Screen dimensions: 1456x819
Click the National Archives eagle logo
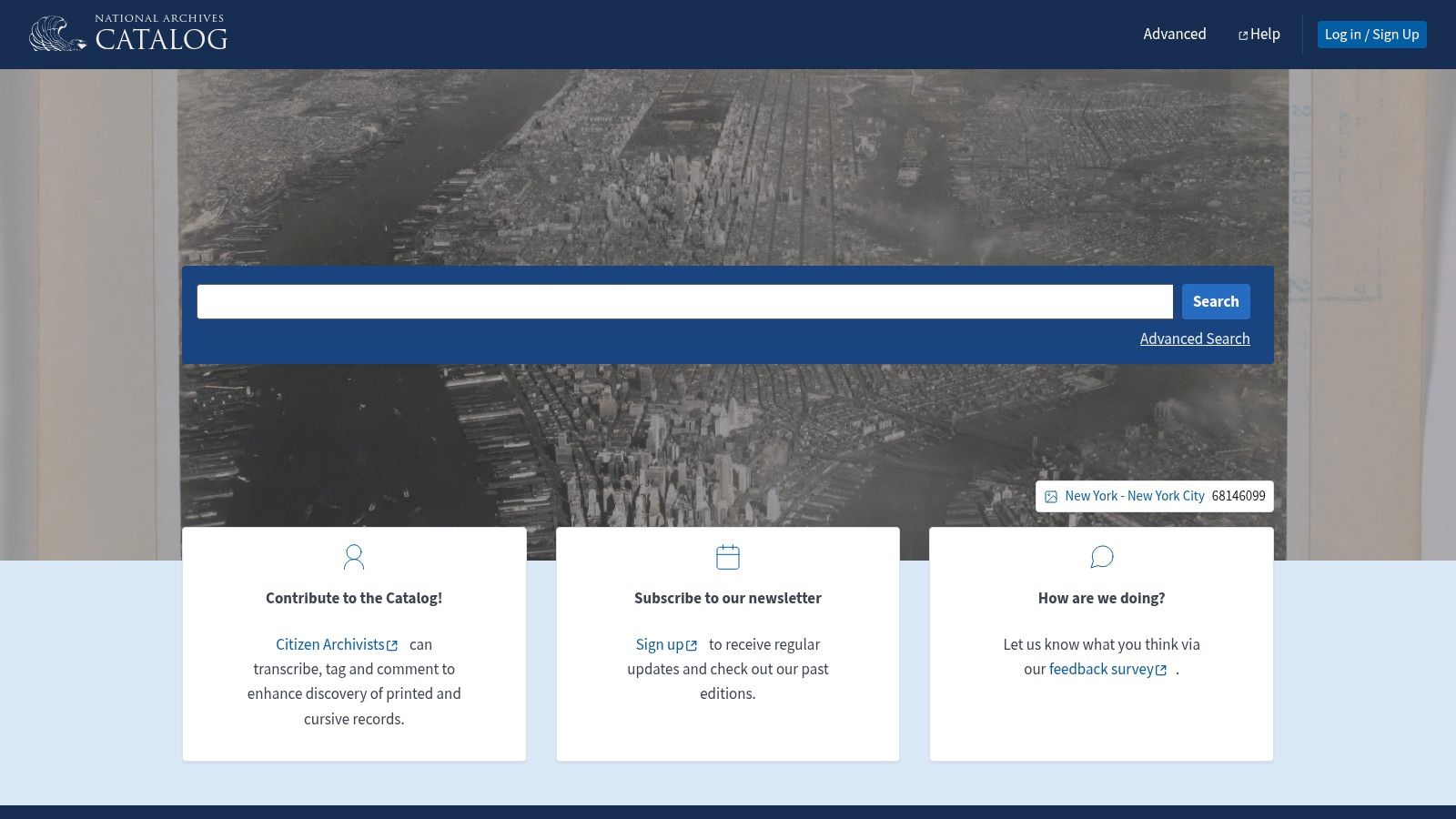coord(56,35)
